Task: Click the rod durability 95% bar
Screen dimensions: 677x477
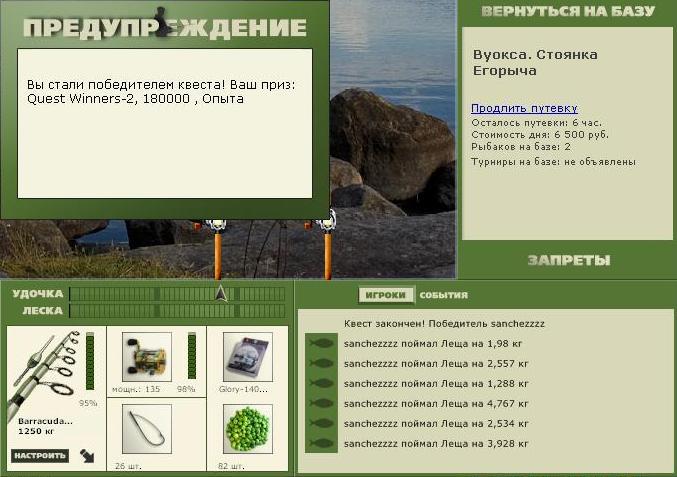Action: tap(90, 361)
